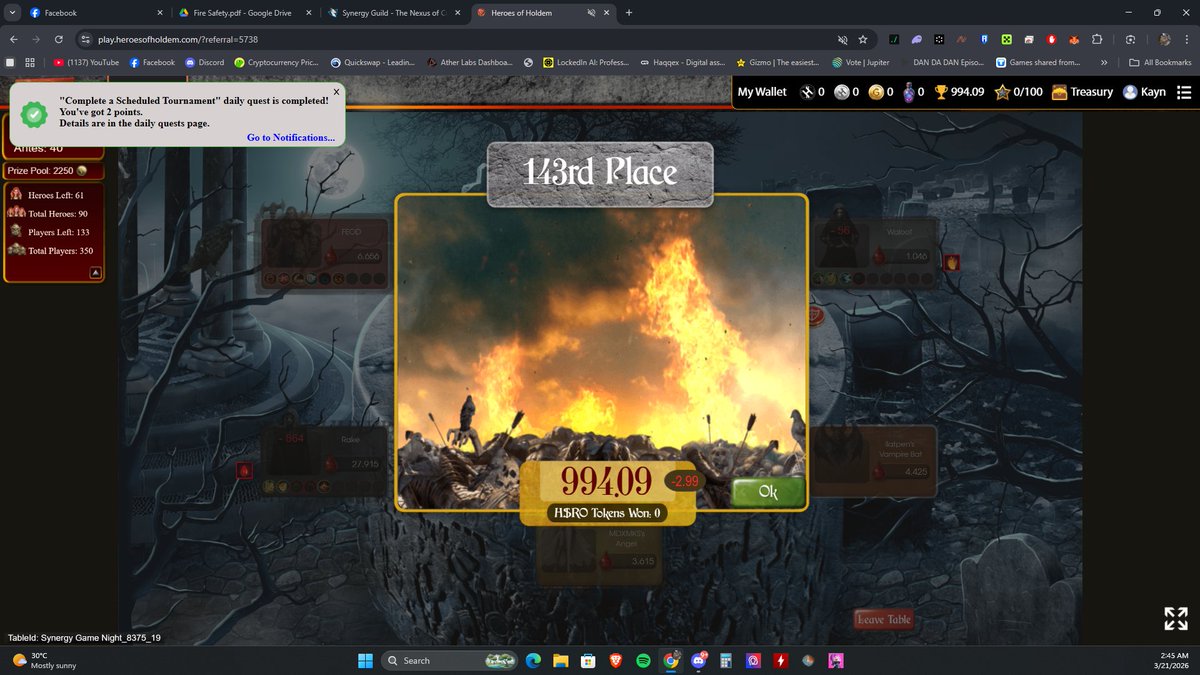Screen dimensions: 1200x675
Task: Open Cryptocurrency Prices bookmark
Action: (276, 62)
